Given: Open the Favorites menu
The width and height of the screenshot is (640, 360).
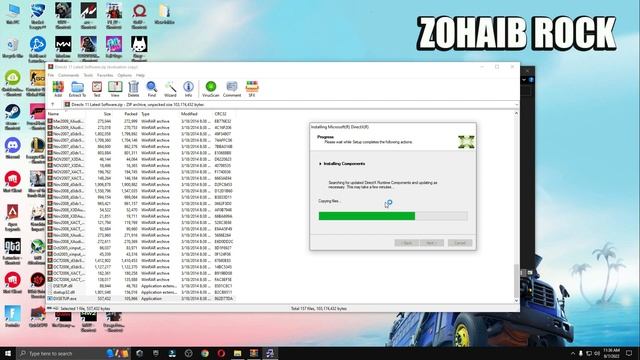Looking at the screenshot, I should (x=105, y=75).
